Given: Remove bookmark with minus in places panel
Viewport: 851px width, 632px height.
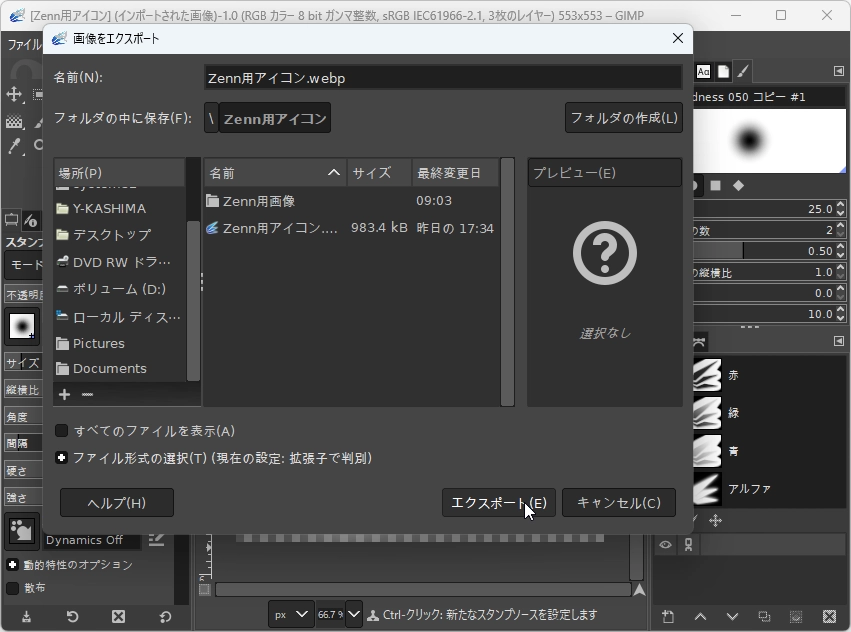Looking at the screenshot, I should tap(87, 394).
